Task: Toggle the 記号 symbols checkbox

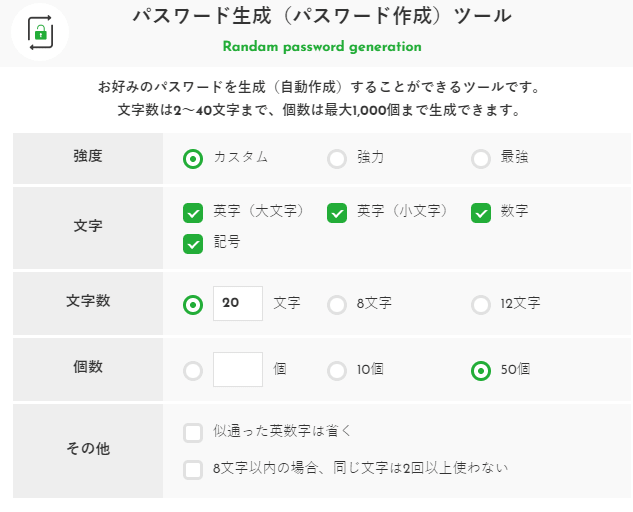Action: tap(193, 242)
